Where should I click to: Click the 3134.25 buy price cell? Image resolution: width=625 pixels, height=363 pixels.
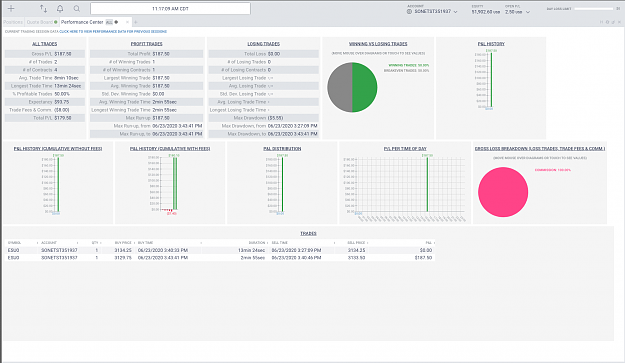123,250
